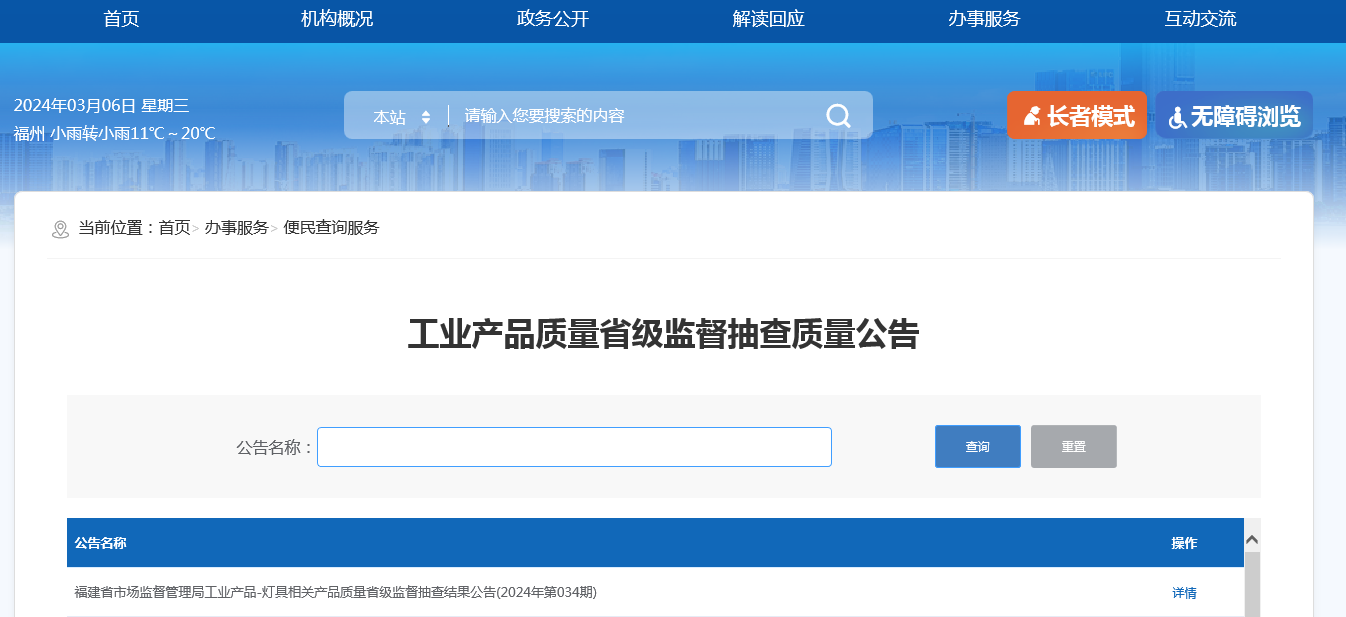The width and height of the screenshot is (1346, 617).
Task: Navigate to 办事服务 in top menu
Action: [984, 19]
